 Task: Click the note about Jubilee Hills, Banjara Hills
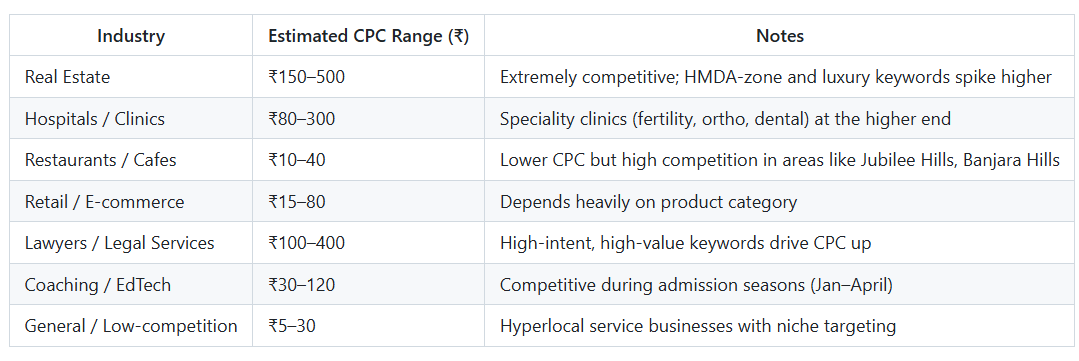point(780,160)
